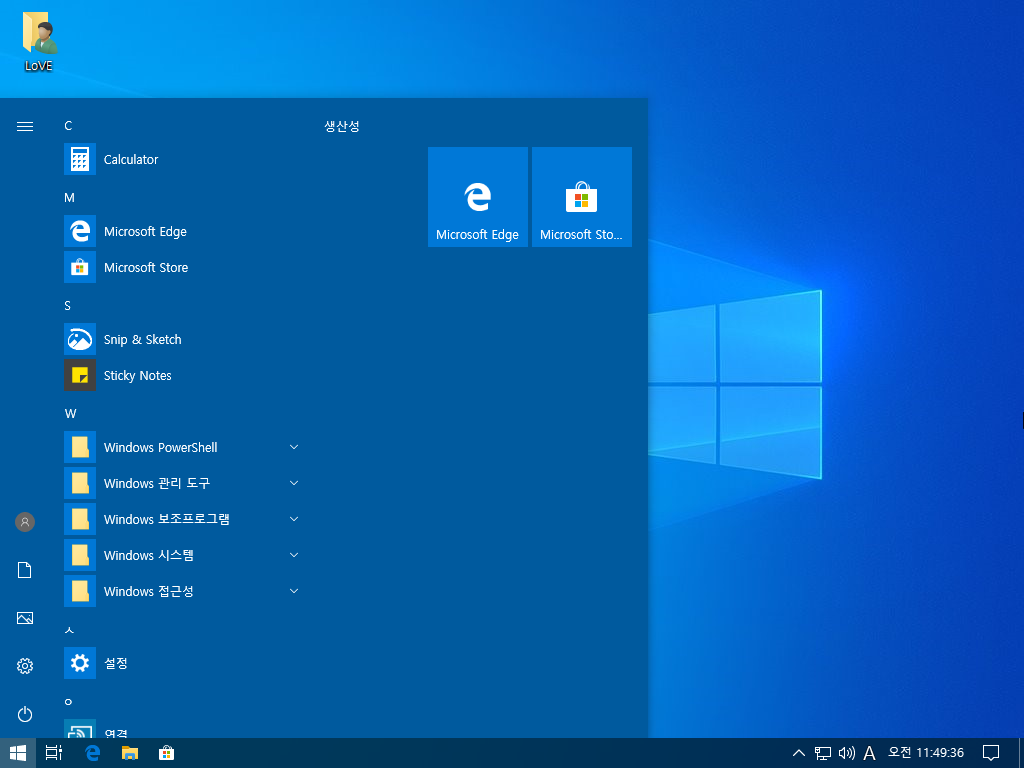Expand the Start menu hamburger navigation
Image resolution: width=1024 pixels, height=768 pixels.
click(25, 126)
